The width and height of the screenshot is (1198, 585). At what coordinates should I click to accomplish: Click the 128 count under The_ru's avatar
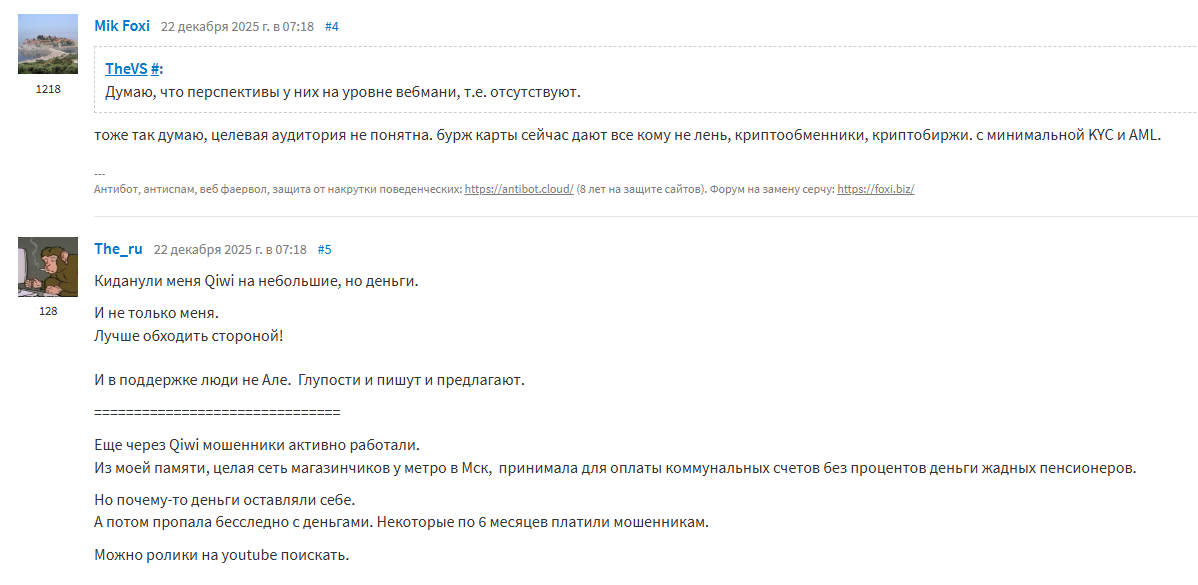[48, 311]
